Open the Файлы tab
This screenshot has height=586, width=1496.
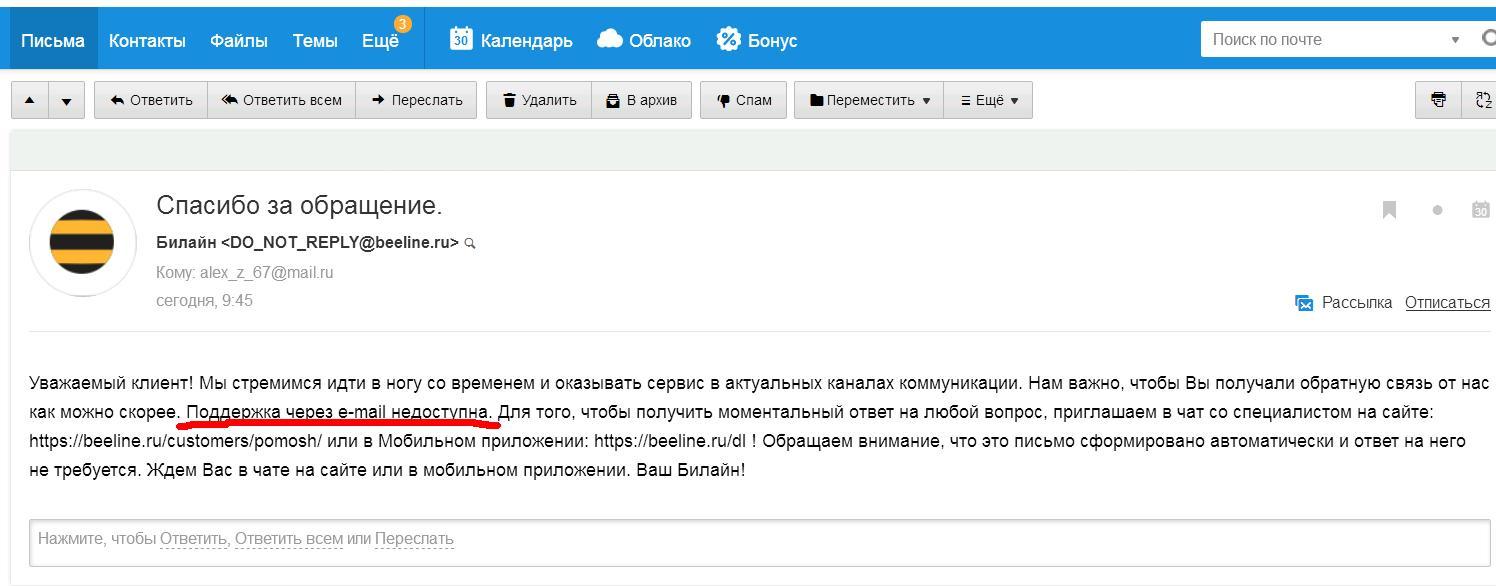(x=238, y=40)
